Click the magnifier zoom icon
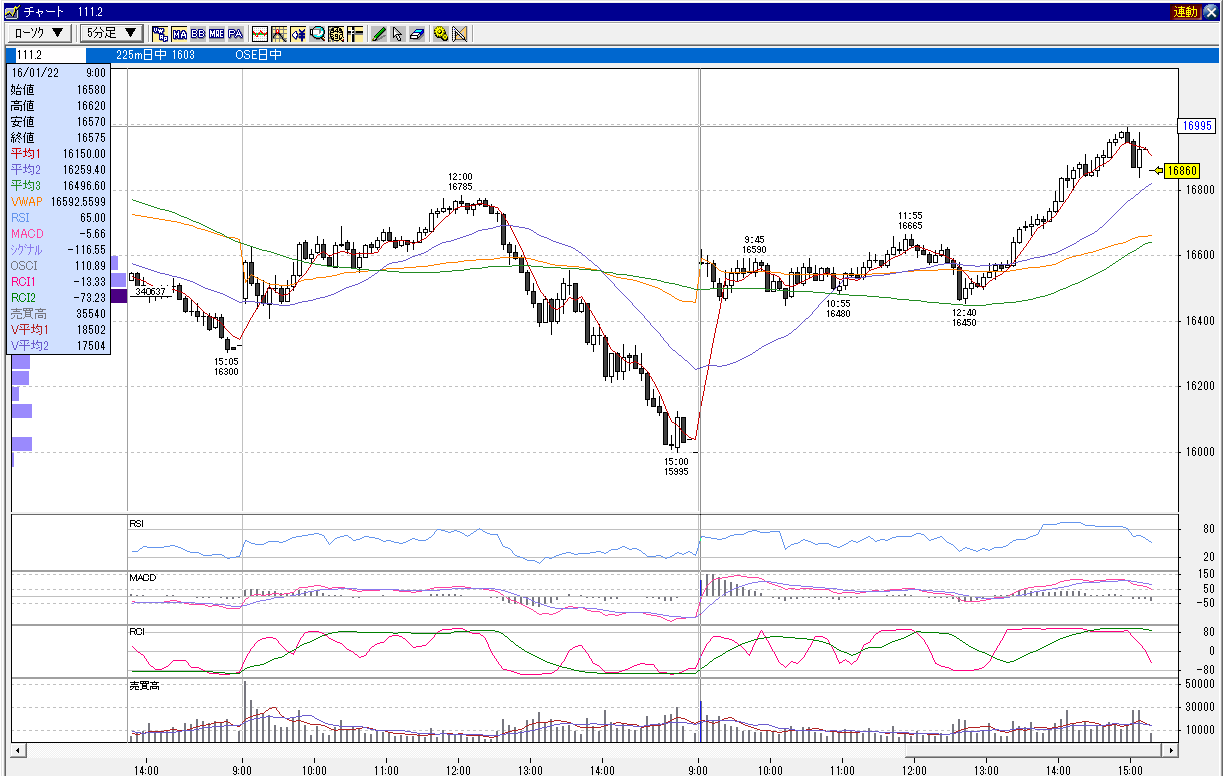This screenshot has height=776, width=1225. 317,33
